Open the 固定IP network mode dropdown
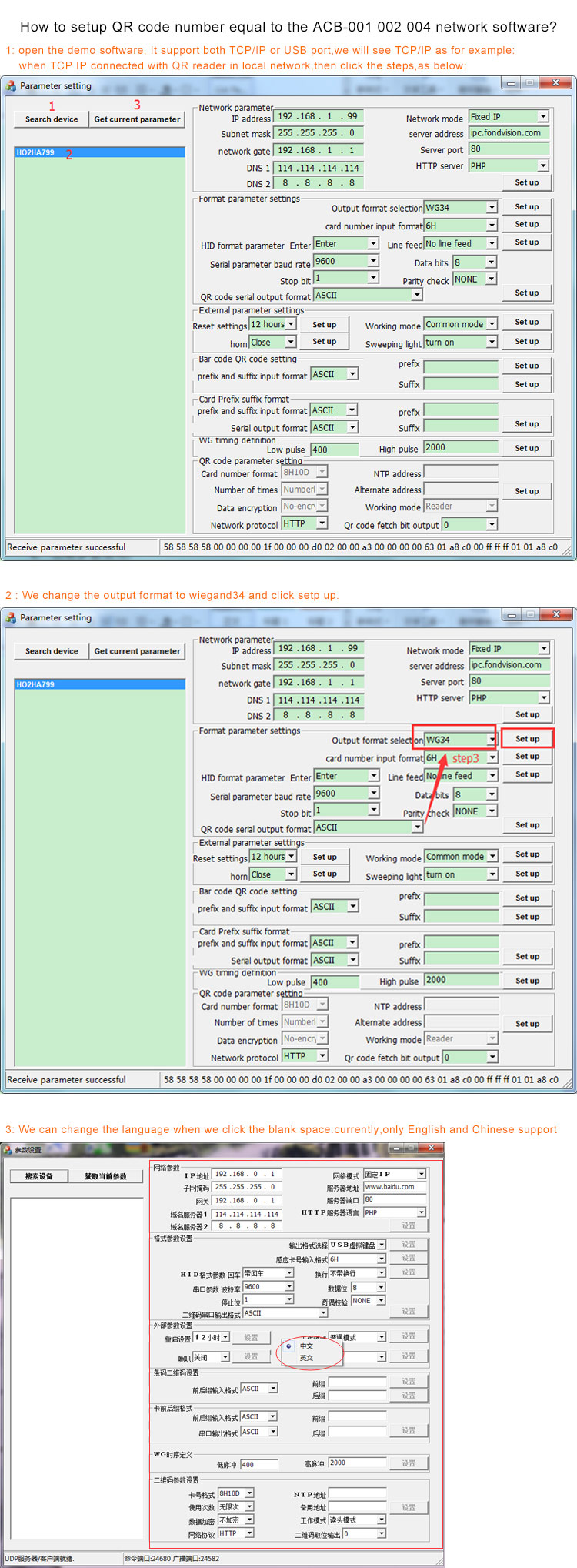The image size is (577, 1568). point(421,1174)
